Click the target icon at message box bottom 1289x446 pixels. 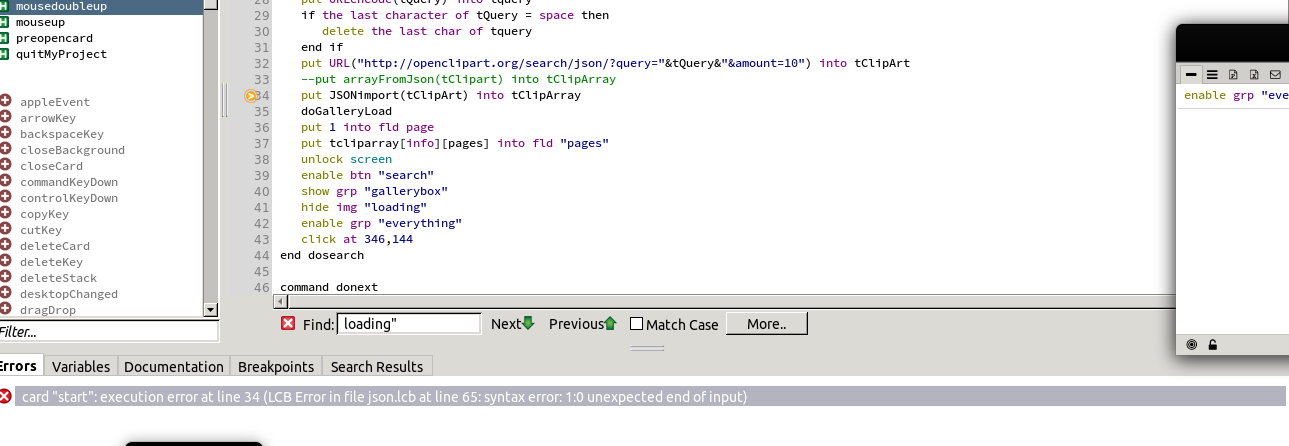[1191, 345]
